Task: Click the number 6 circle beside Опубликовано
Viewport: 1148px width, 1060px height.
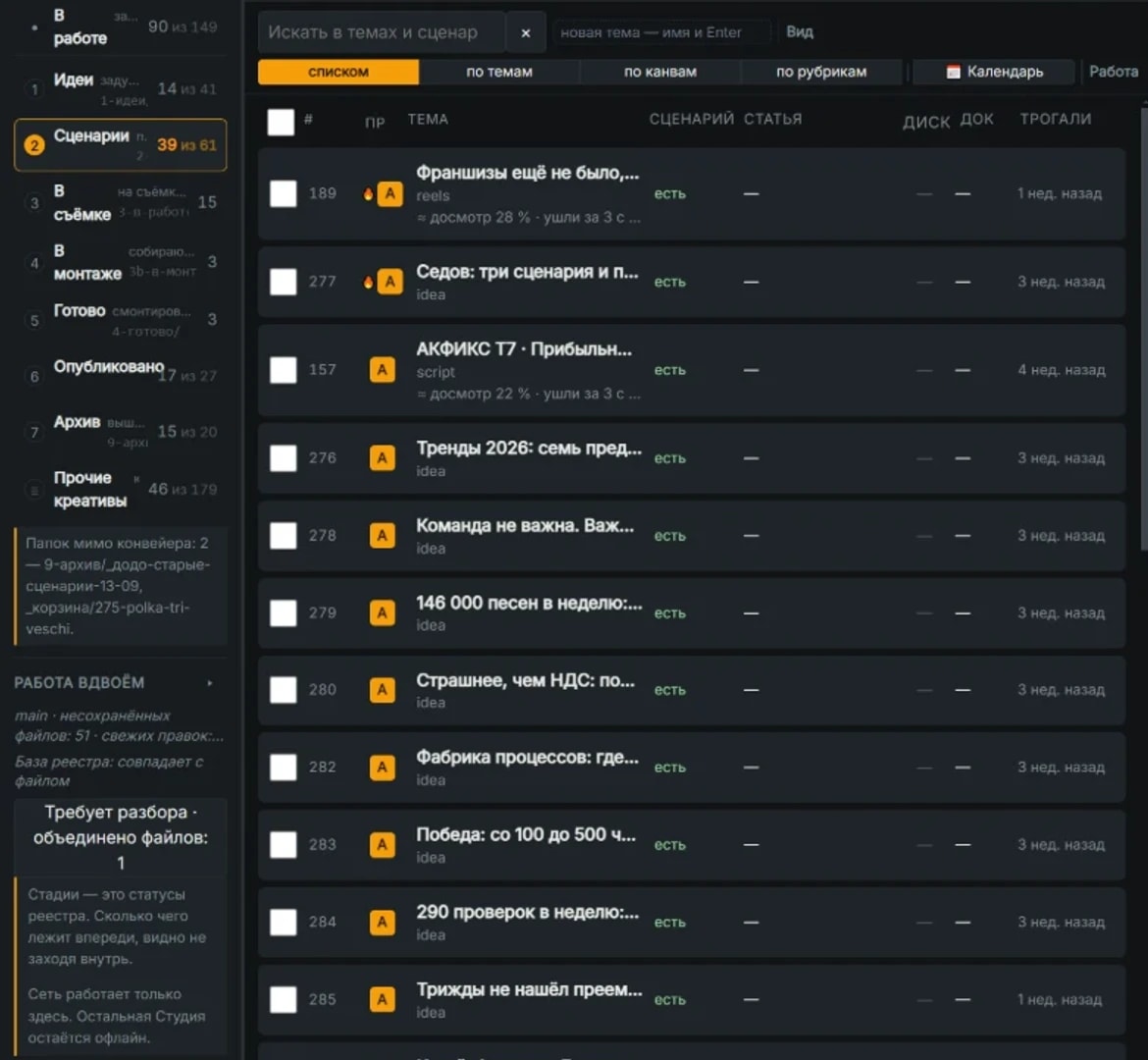Action: tap(33, 376)
